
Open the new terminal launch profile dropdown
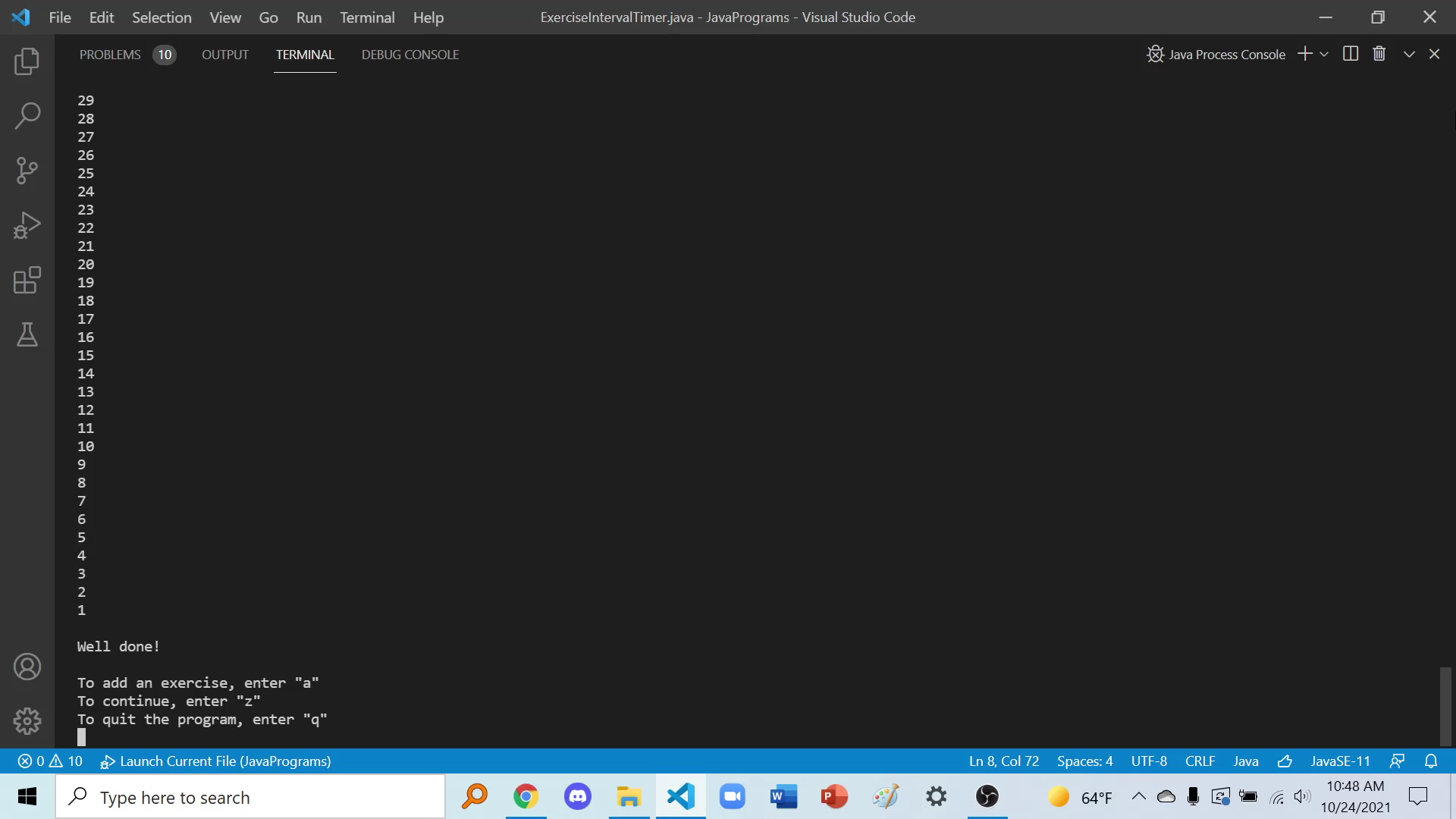(1324, 55)
